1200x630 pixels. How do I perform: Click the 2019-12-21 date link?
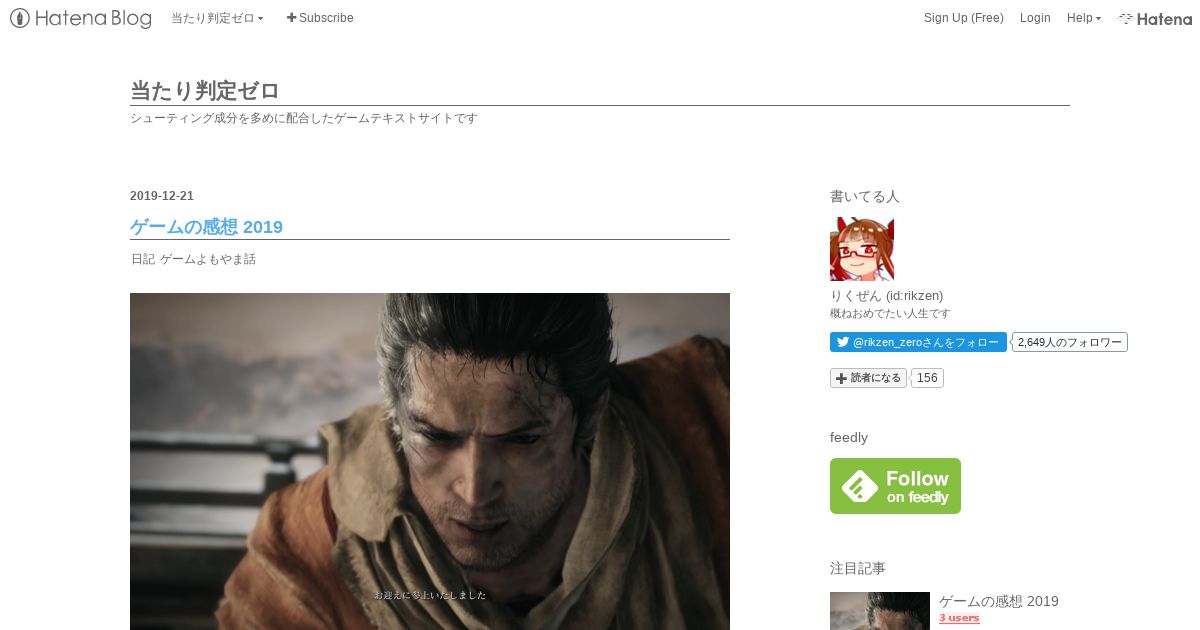[162, 196]
